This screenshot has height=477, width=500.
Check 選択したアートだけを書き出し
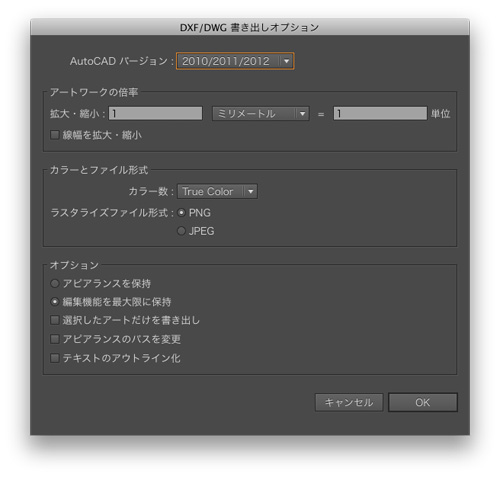54,320
